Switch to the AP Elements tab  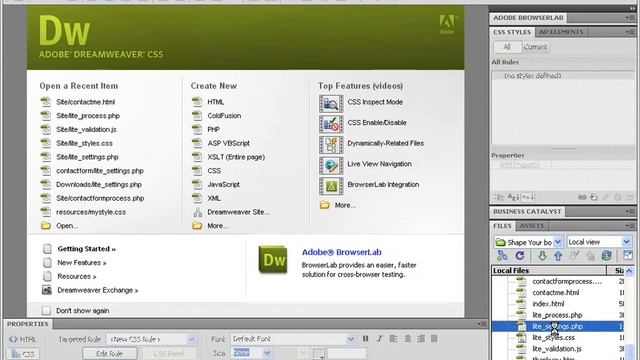point(561,32)
